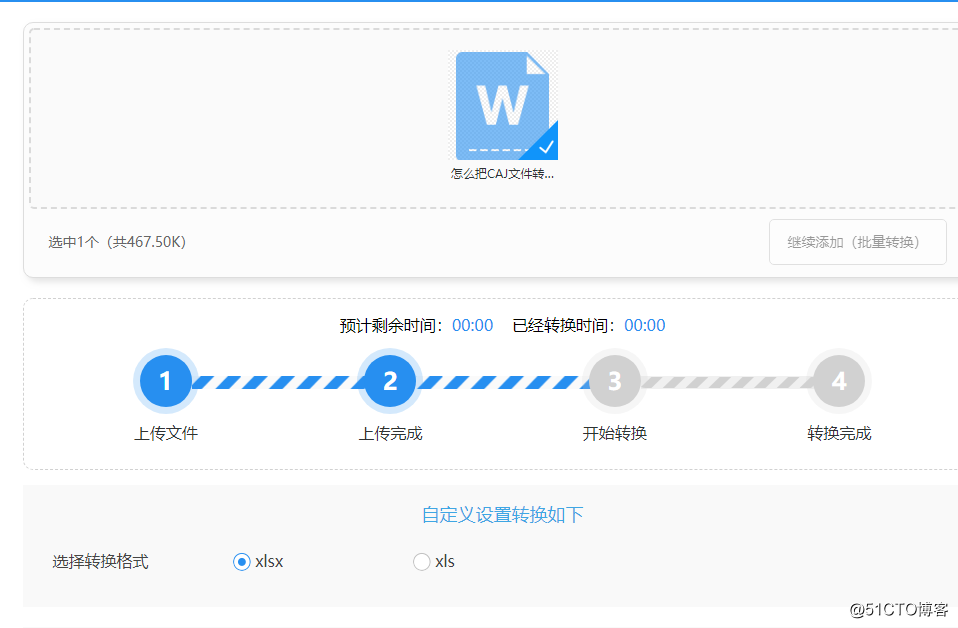Select the uploaded Word file thumbnail

pyautogui.click(x=503, y=106)
